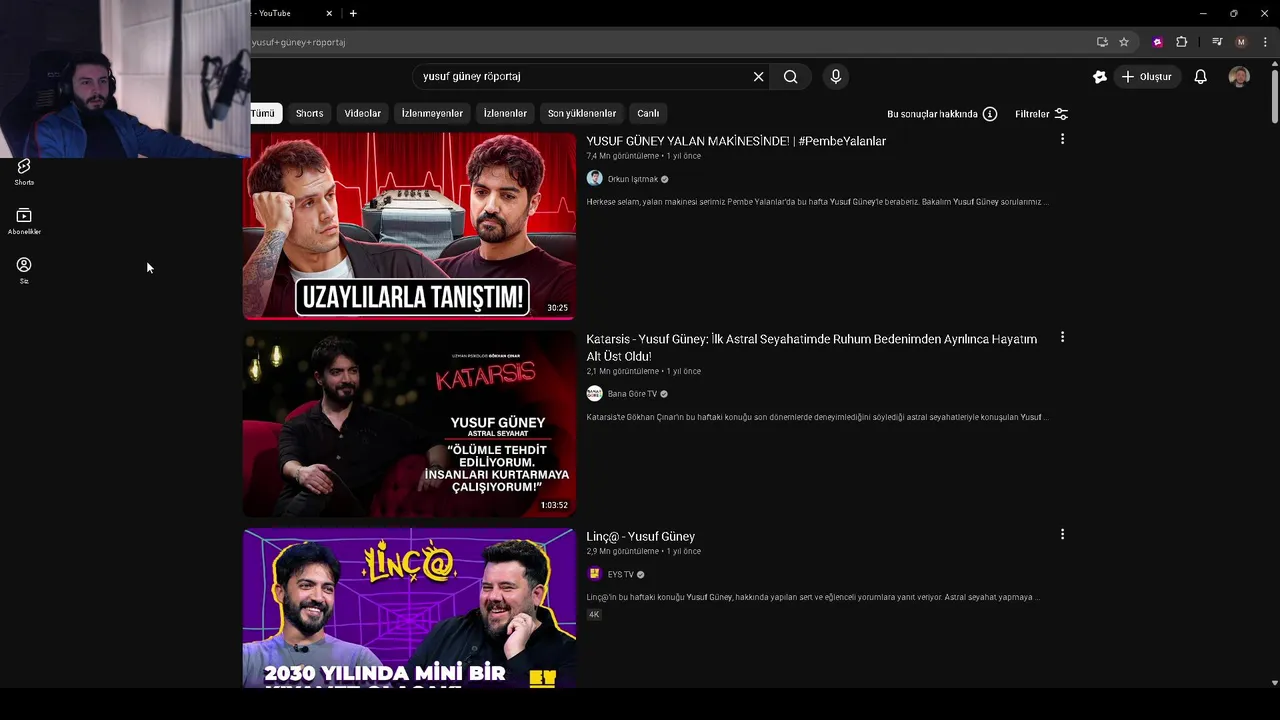Select the Canlı filter chip
Image resolution: width=1280 pixels, height=720 pixels.
coord(648,113)
